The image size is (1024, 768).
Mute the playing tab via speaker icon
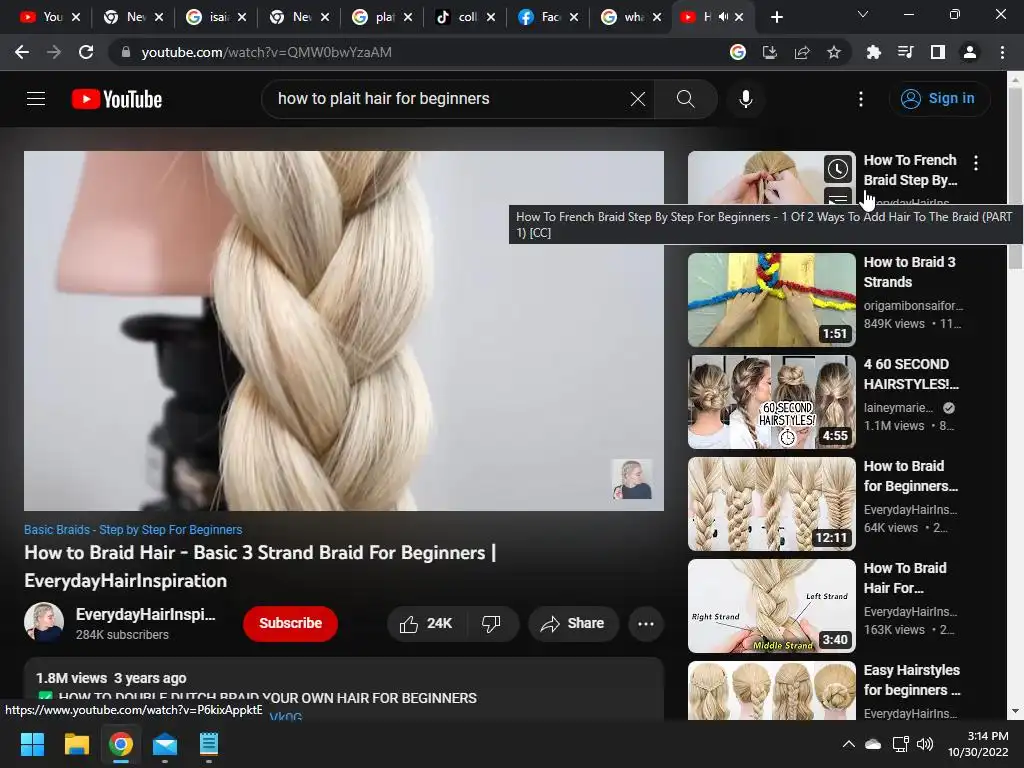723,17
